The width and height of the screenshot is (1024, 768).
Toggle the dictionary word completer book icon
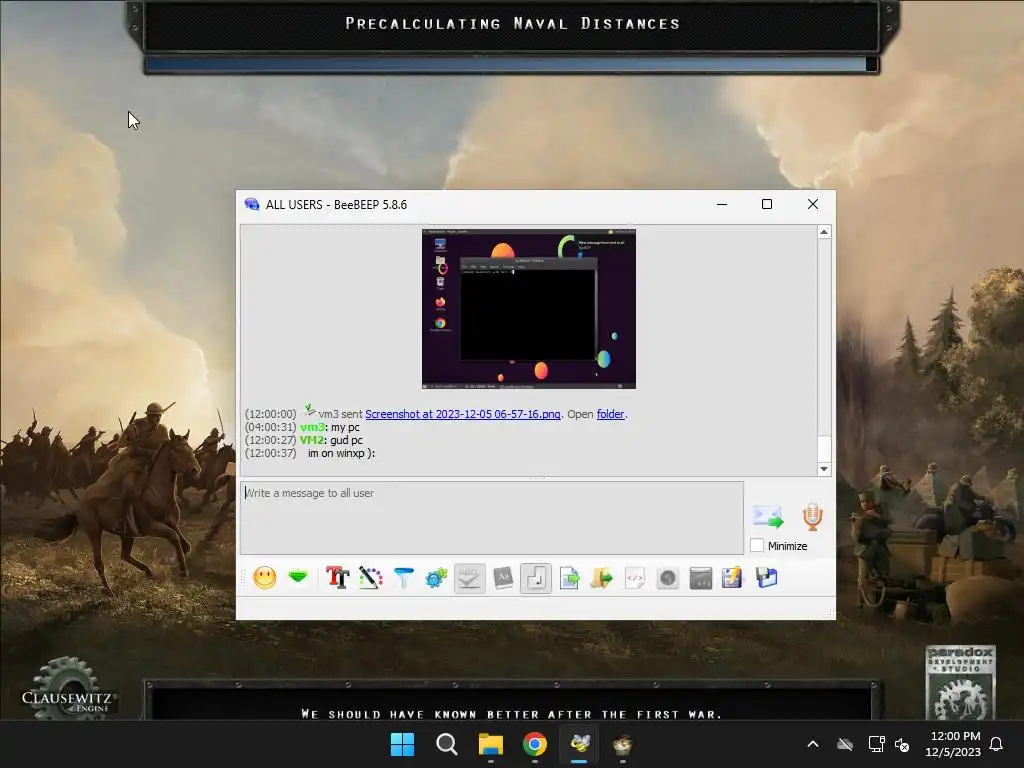[x=503, y=578]
